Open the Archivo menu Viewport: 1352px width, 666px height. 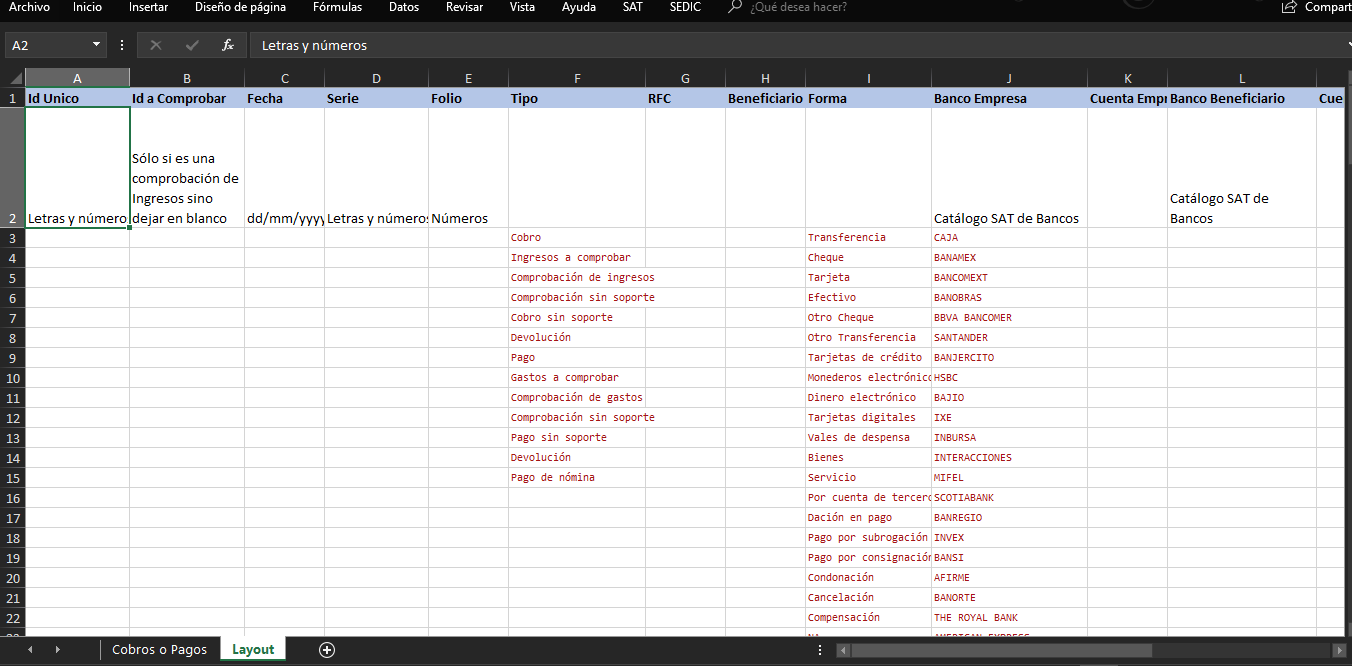[29, 8]
